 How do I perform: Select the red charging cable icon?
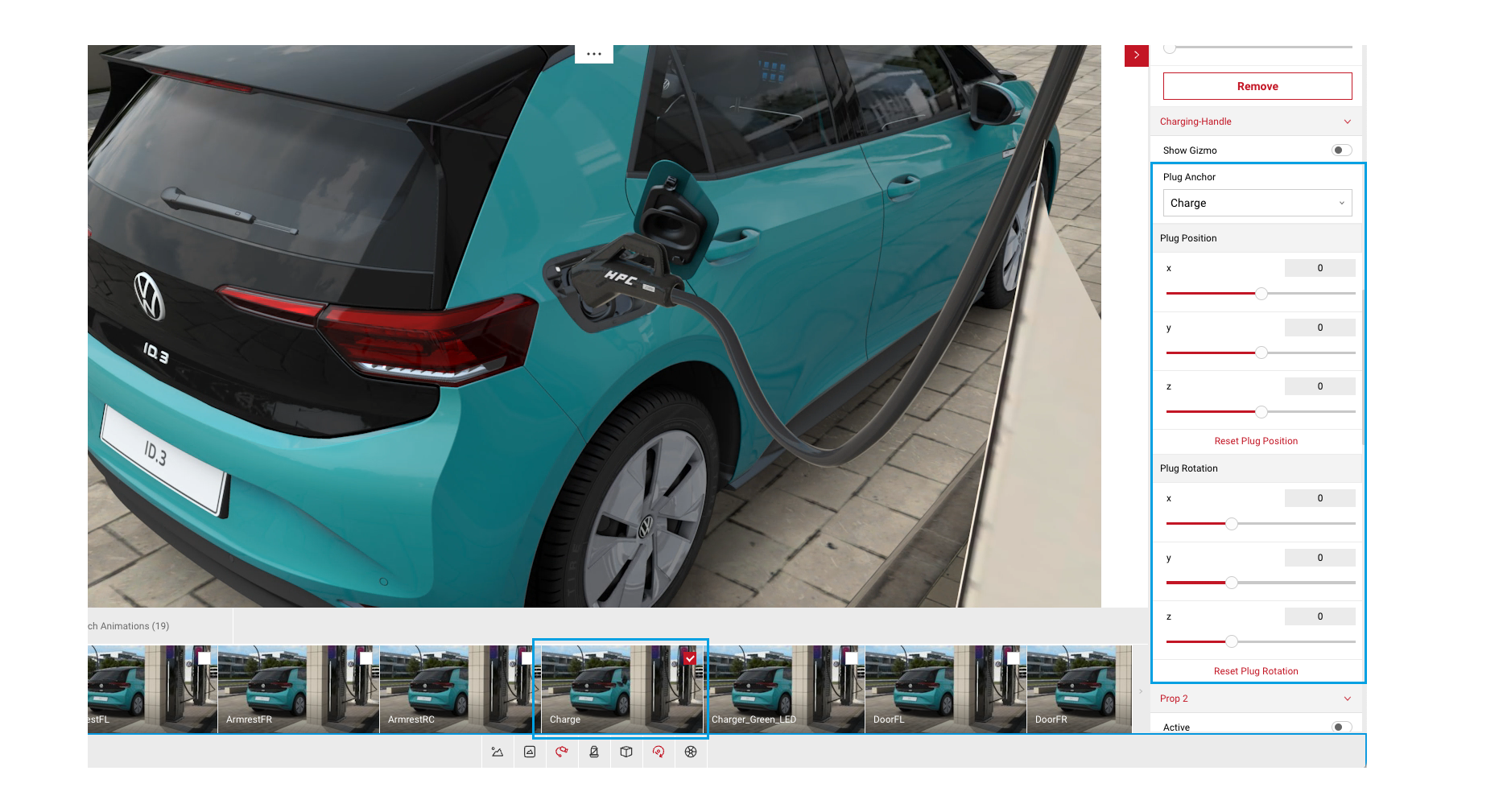(562, 752)
